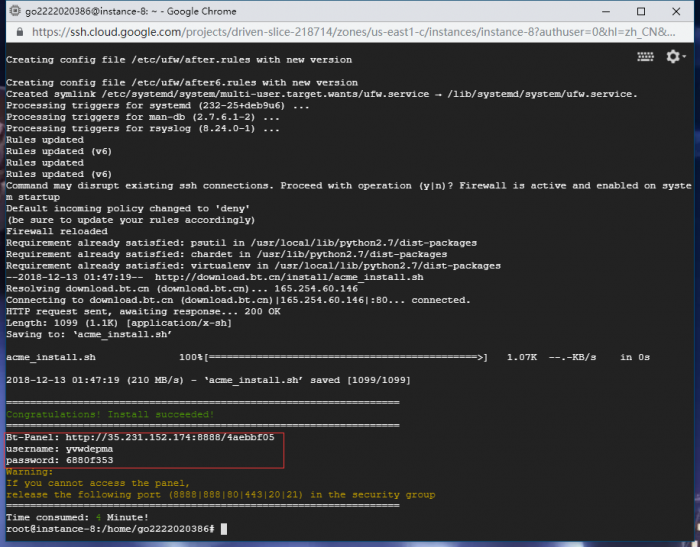Click the orange 'Warning:' text
This screenshot has width=700, height=547.
(29, 471)
